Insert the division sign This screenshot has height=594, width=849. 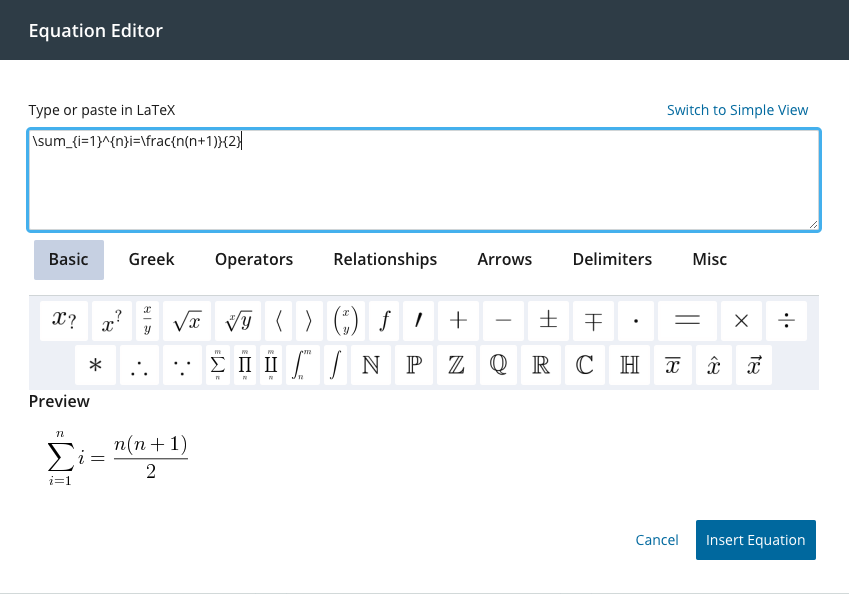tap(787, 321)
